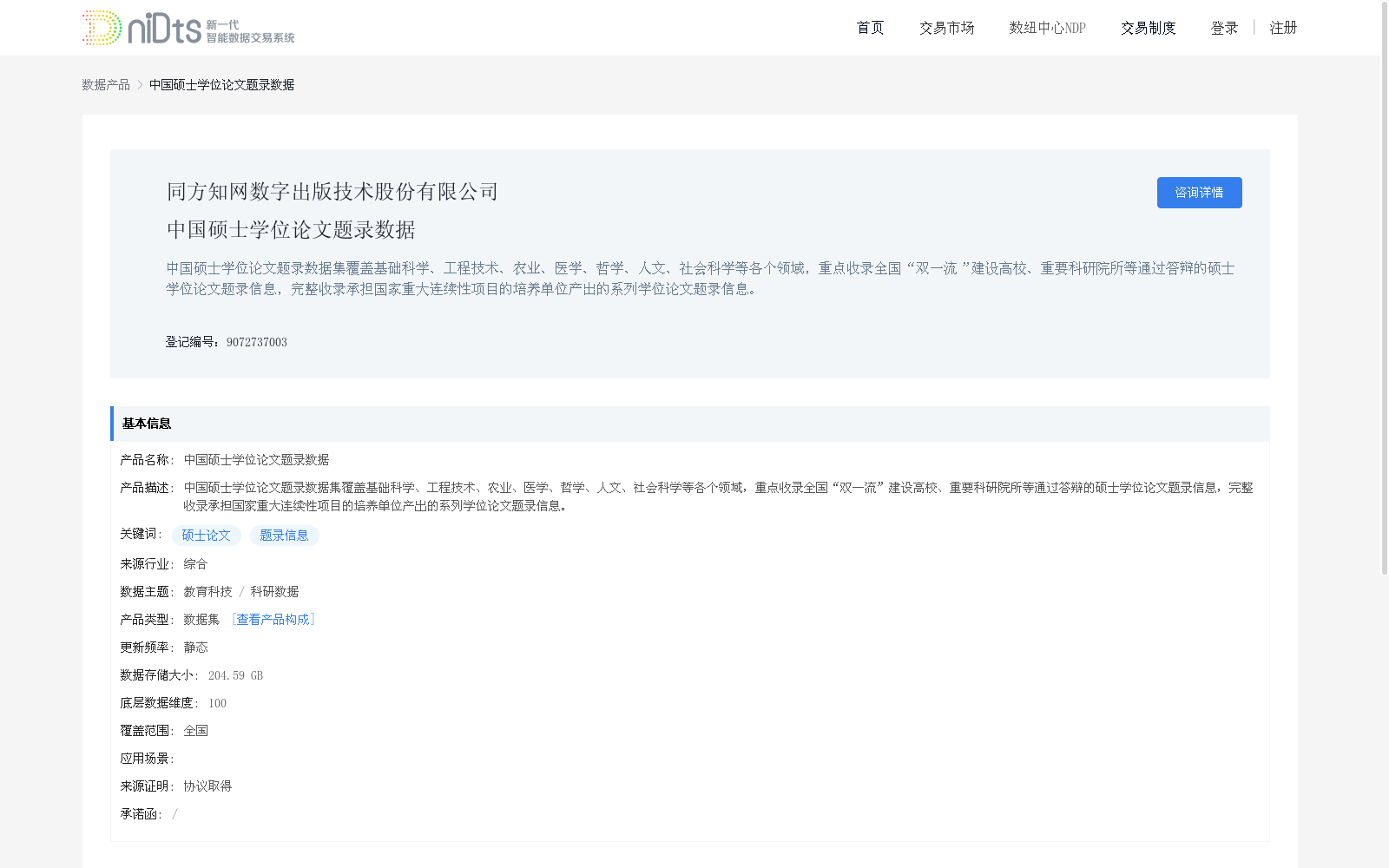Open the 查看产品构成 link
This screenshot has height=868, width=1389.
tap(273, 620)
